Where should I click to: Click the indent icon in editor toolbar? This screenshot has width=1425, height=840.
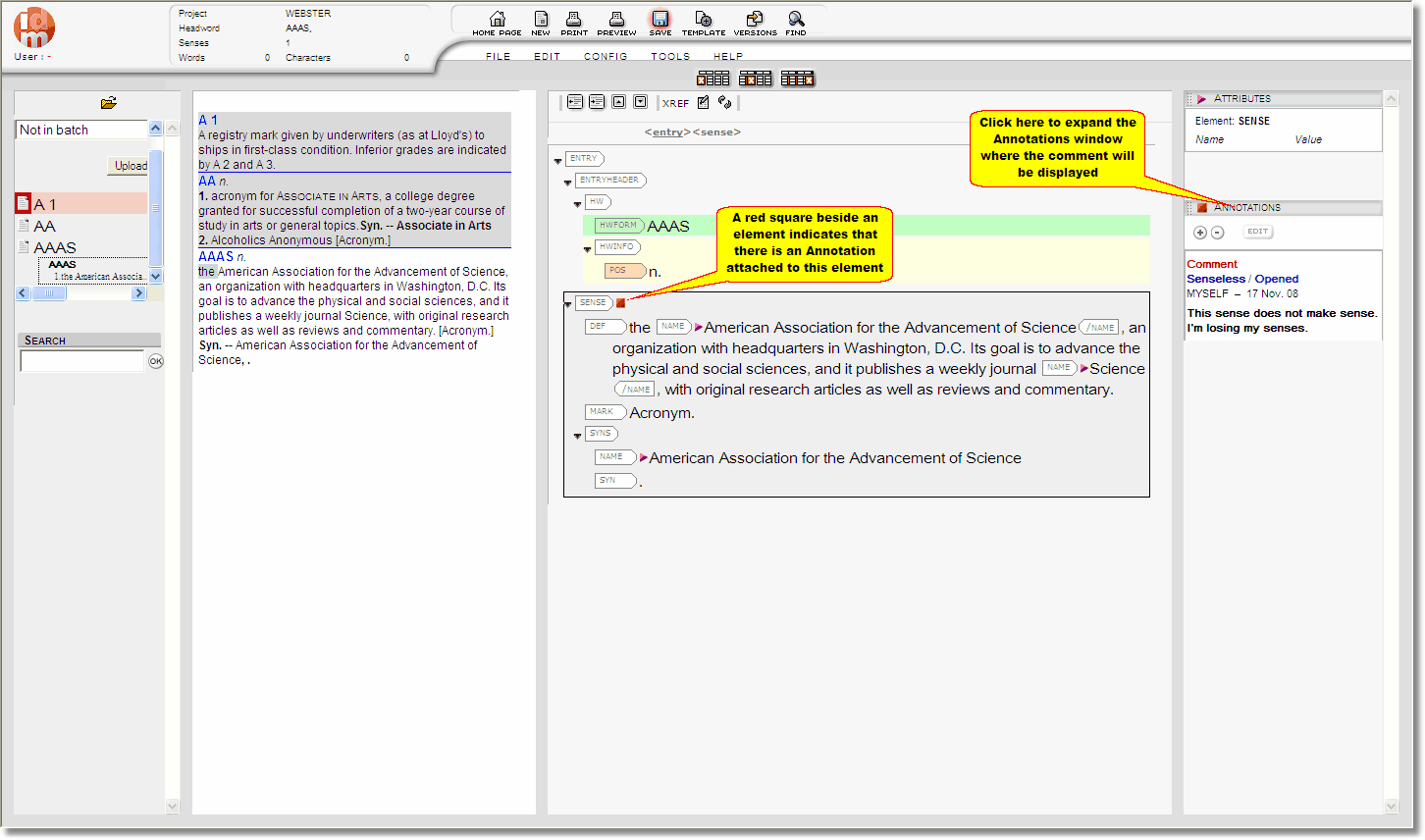point(597,102)
